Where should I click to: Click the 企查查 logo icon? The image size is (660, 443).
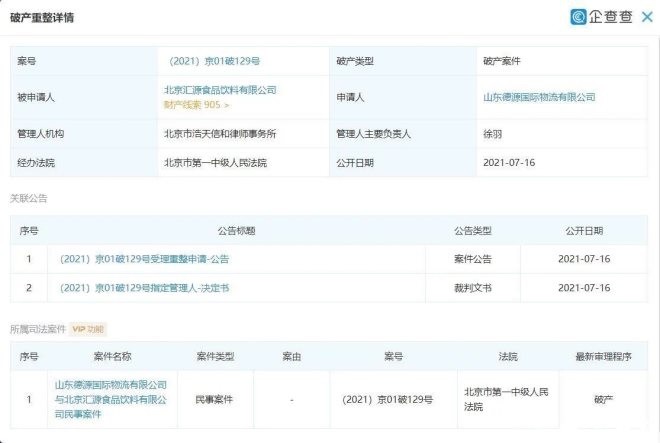(x=578, y=17)
